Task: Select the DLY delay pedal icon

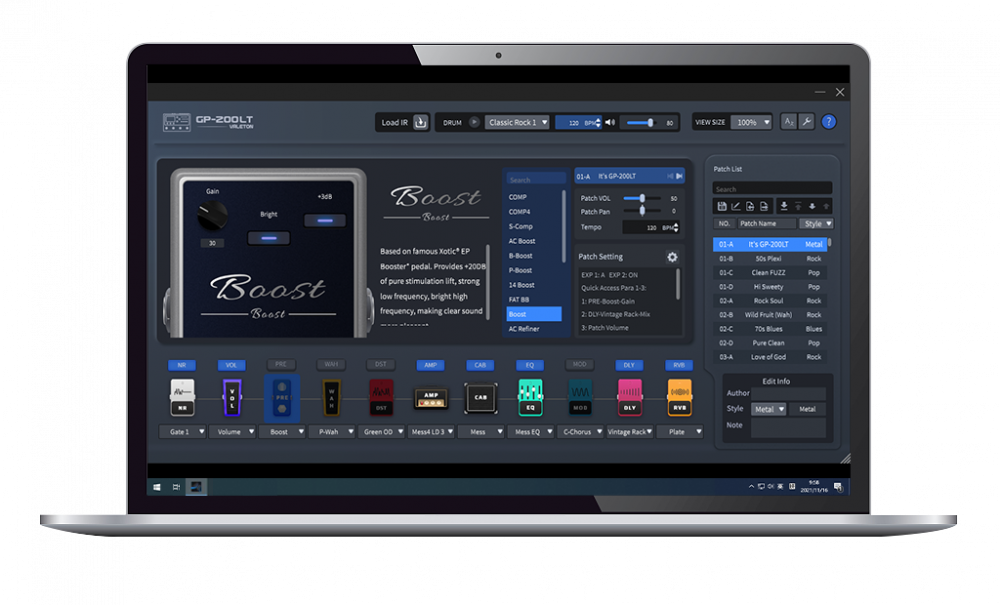Action: 629,398
